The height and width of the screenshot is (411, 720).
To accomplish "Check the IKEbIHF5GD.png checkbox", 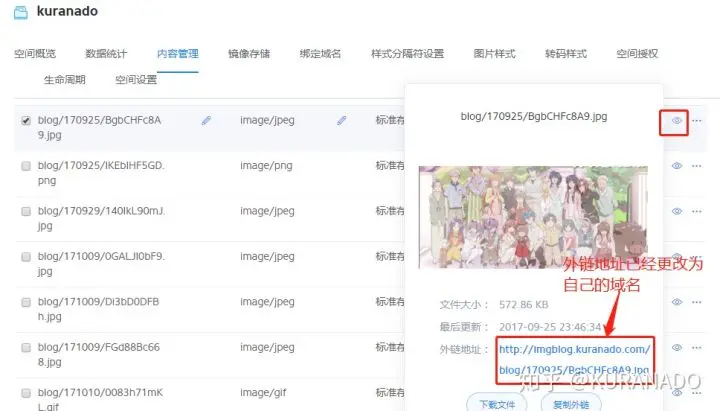I will coord(26,166).
